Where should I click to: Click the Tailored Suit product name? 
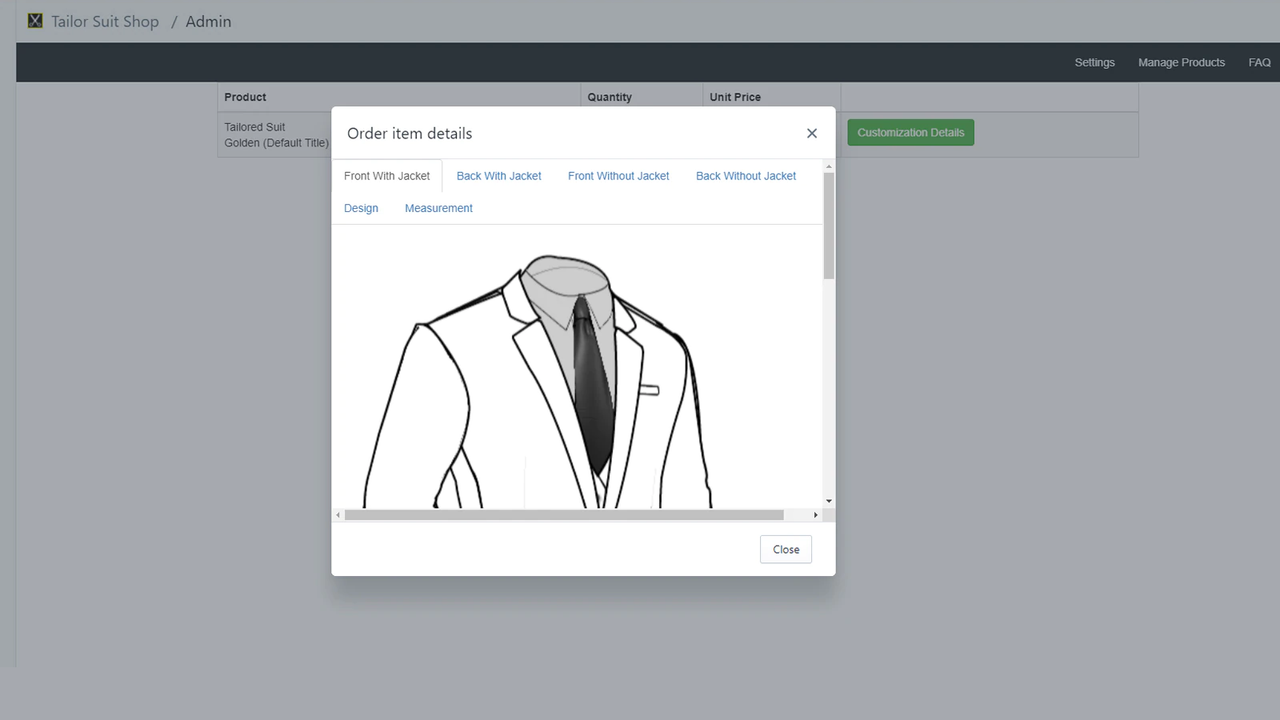(x=255, y=127)
